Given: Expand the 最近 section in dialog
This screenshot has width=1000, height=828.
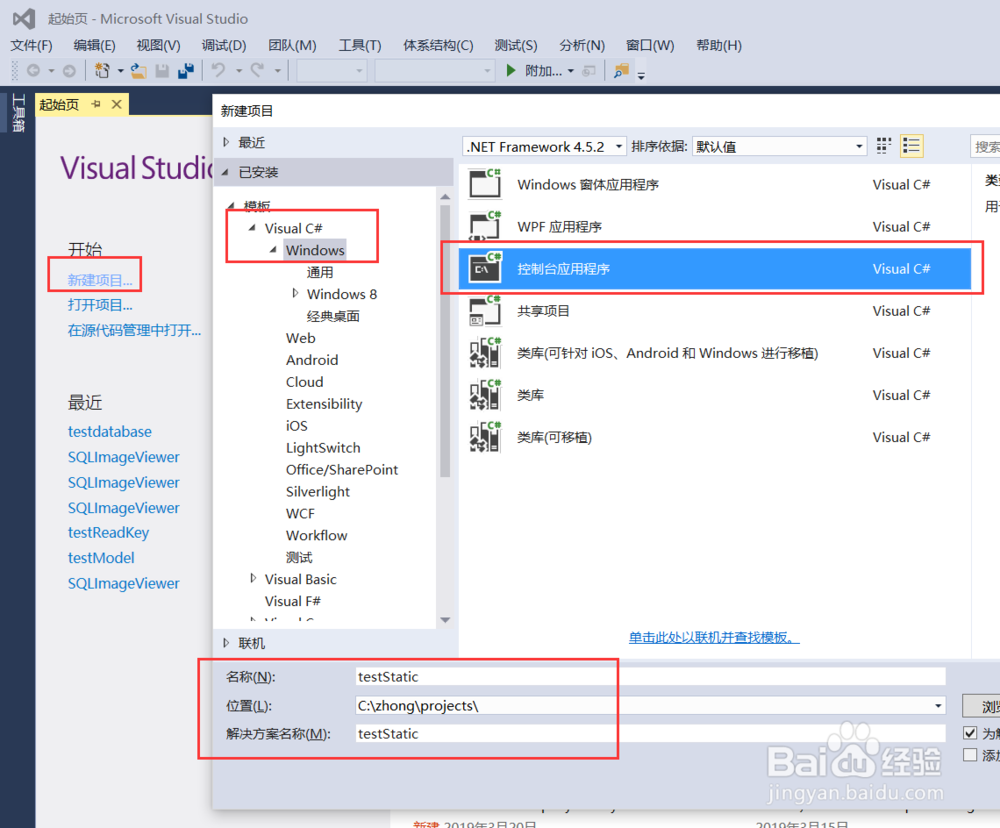Looking at the screenshot, I should point(226,142).
